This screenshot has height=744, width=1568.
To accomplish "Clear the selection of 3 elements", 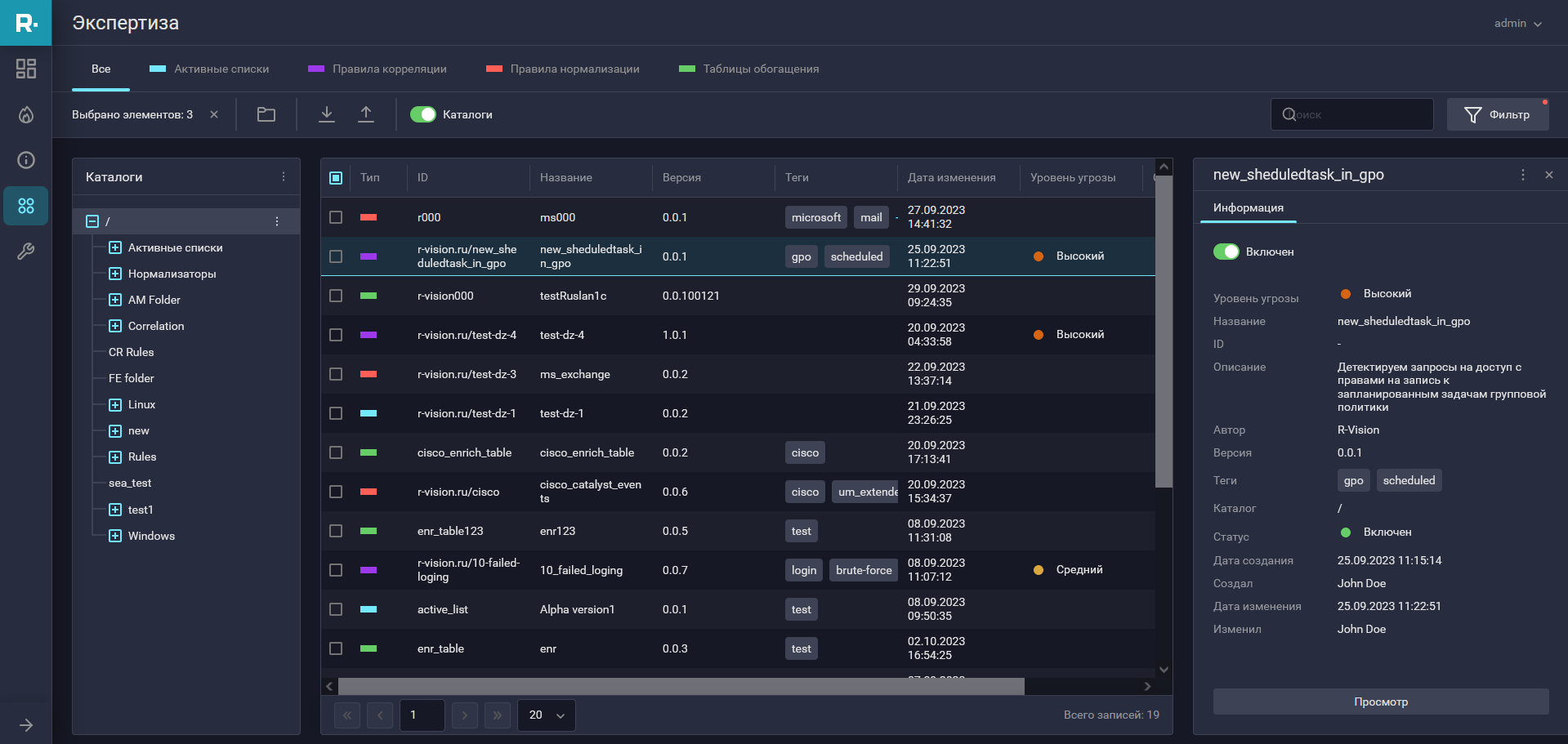I will pyautogui.click(x=214, y=114).
